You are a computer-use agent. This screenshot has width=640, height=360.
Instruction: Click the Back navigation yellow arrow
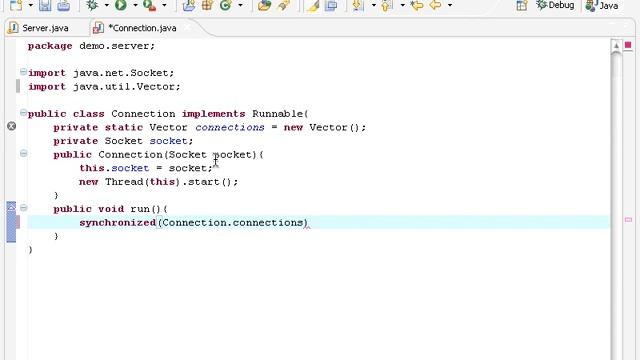click(x=436, y=5)
